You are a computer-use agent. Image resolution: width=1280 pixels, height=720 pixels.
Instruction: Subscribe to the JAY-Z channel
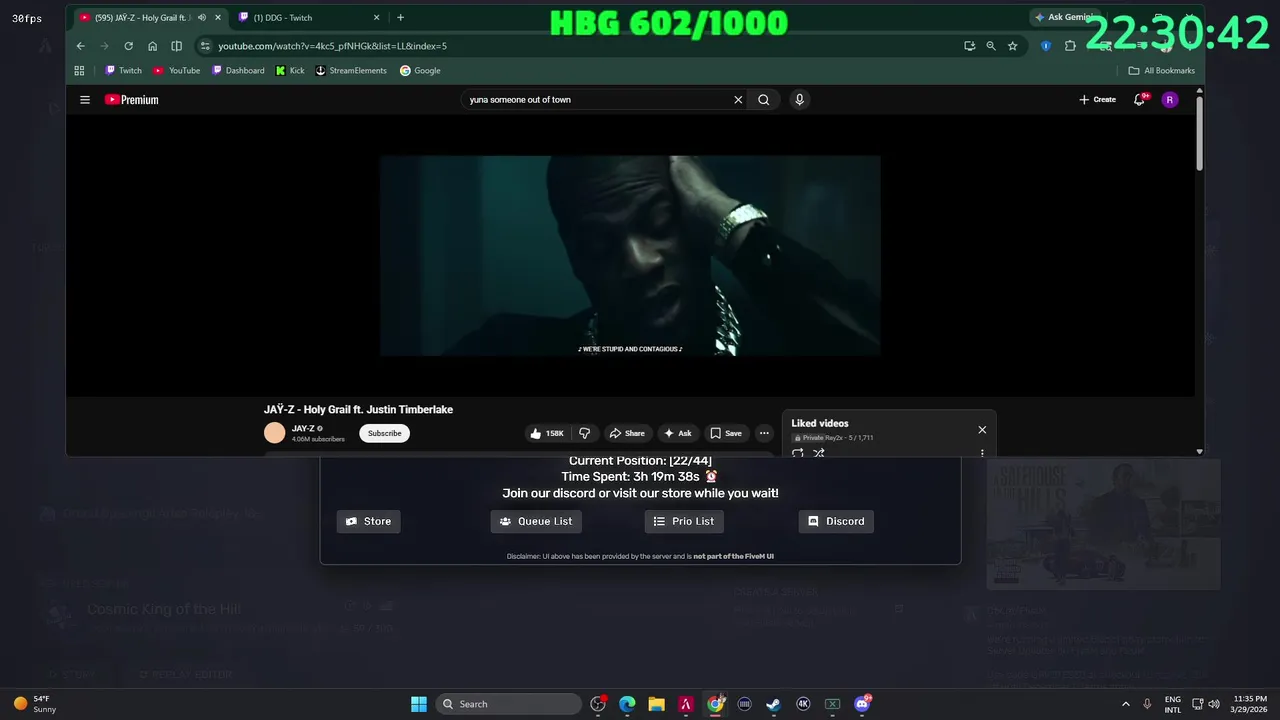(x=384, y=433)
